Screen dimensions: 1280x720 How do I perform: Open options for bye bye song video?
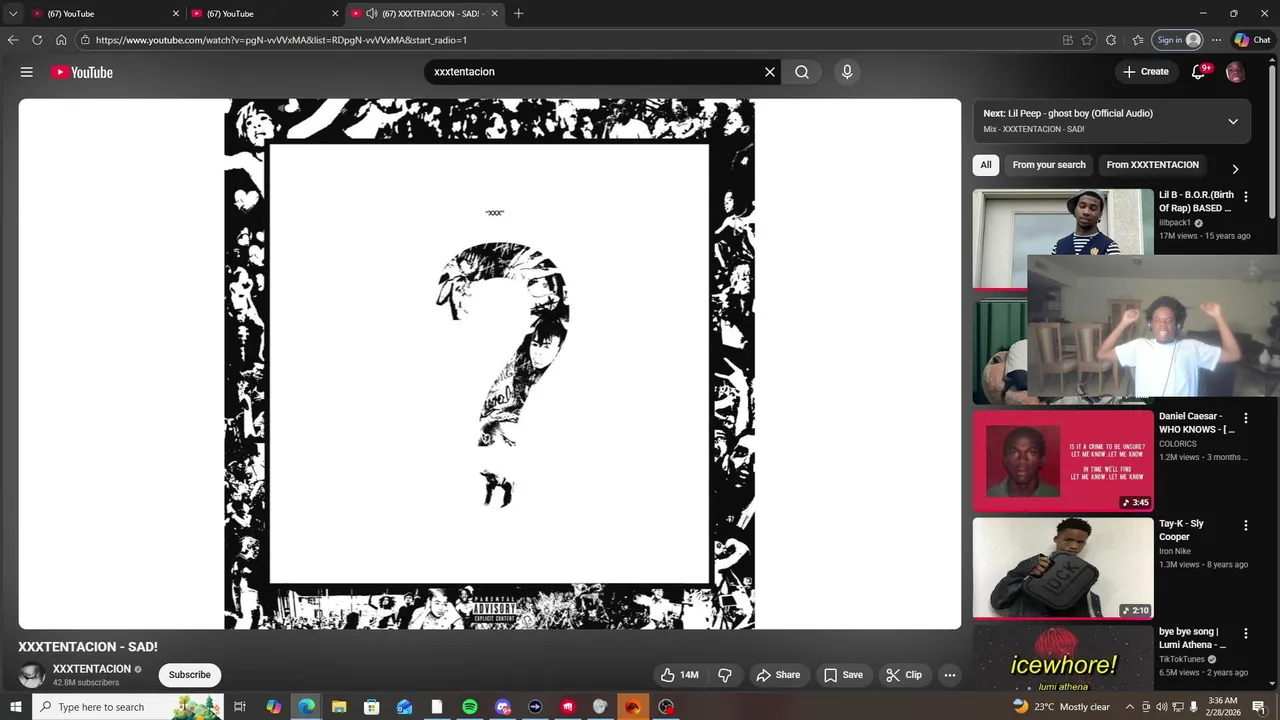pyautogui.click(x=1246, y=633)
